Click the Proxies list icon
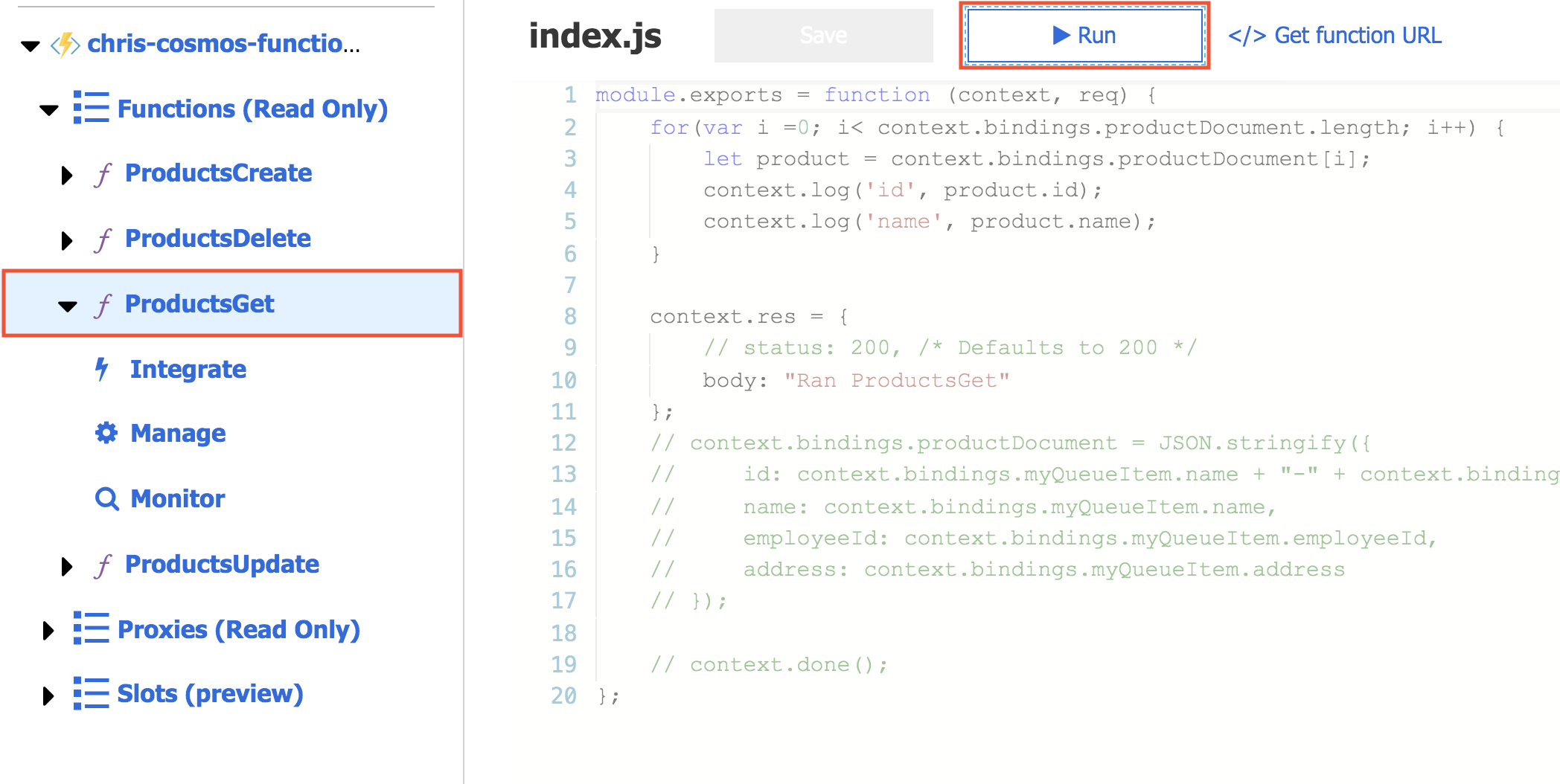Viewport: 1560px width, 784px height. coord(91,629)
